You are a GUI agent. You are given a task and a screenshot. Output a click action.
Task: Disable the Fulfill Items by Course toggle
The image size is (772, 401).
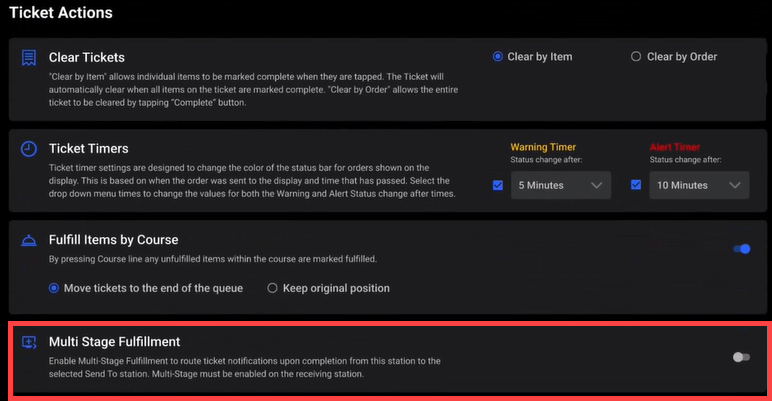coord(741,249)
